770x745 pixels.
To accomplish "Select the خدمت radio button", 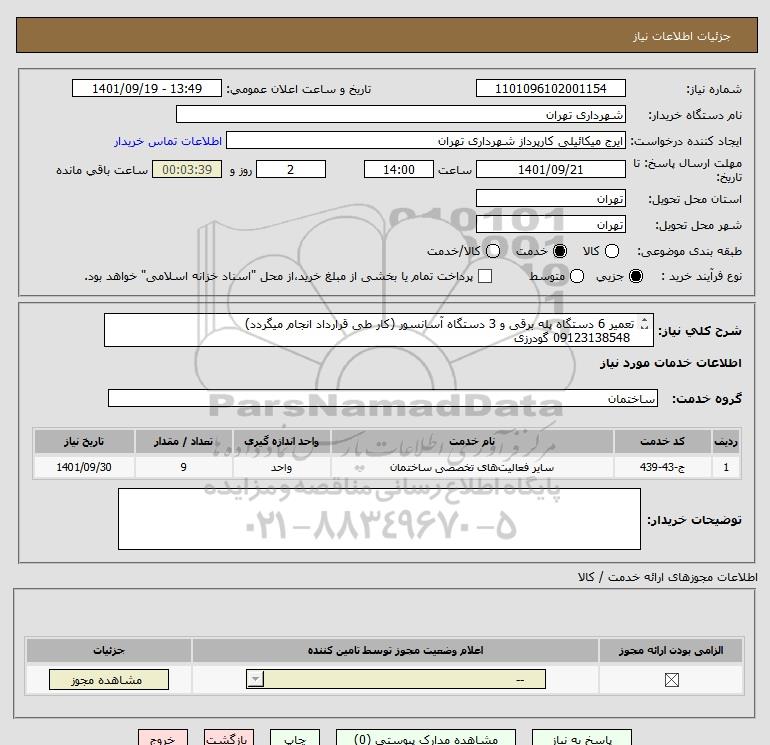I will click(559, 251).
